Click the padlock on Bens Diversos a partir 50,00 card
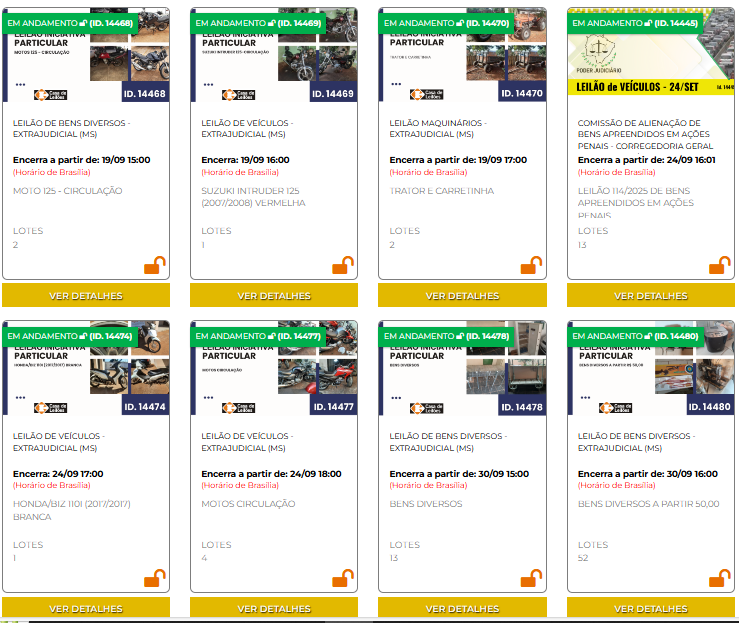Screen dimensions: 739x623 tap(719, 579)
